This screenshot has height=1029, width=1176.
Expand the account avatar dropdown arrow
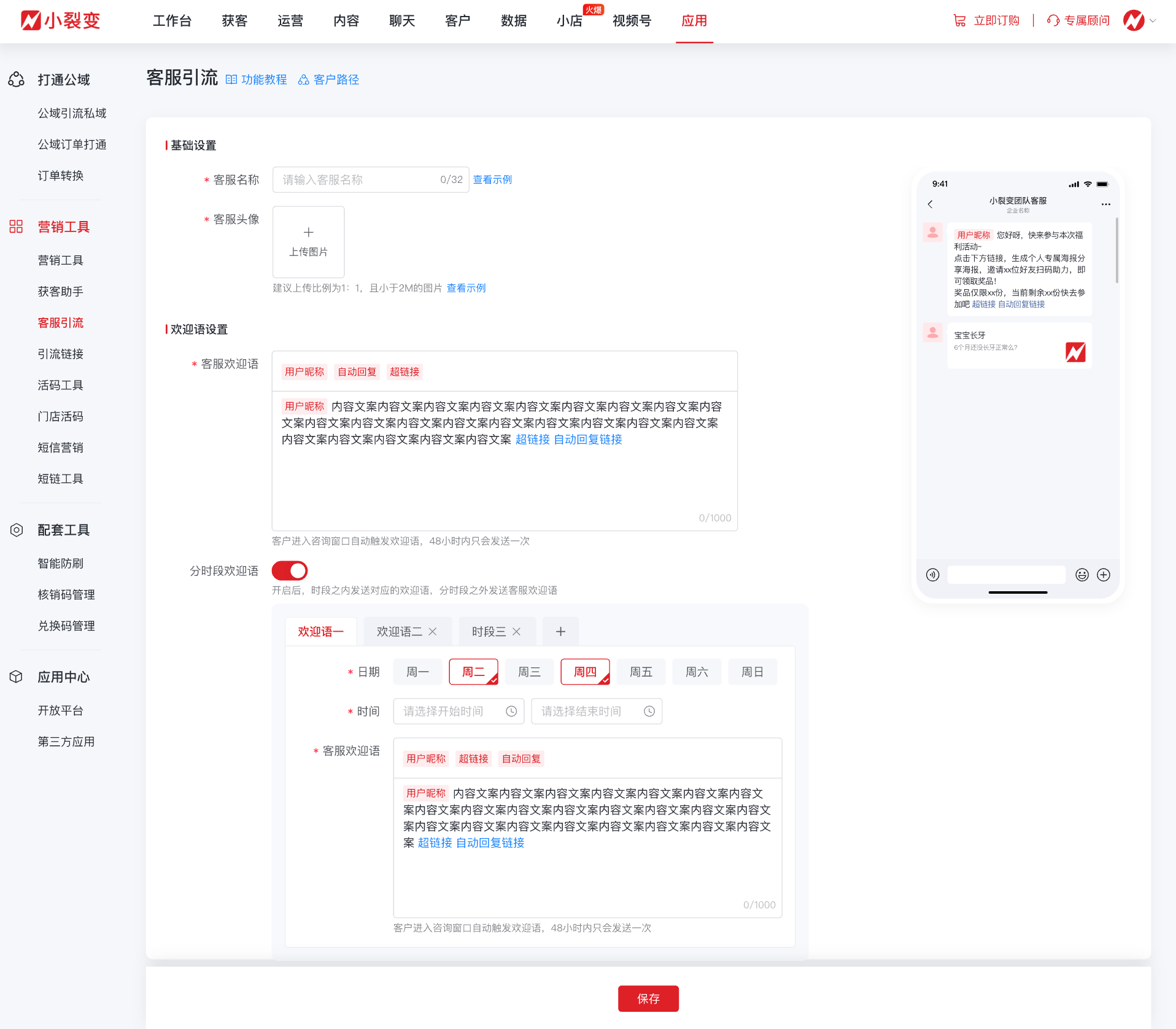1153,21
